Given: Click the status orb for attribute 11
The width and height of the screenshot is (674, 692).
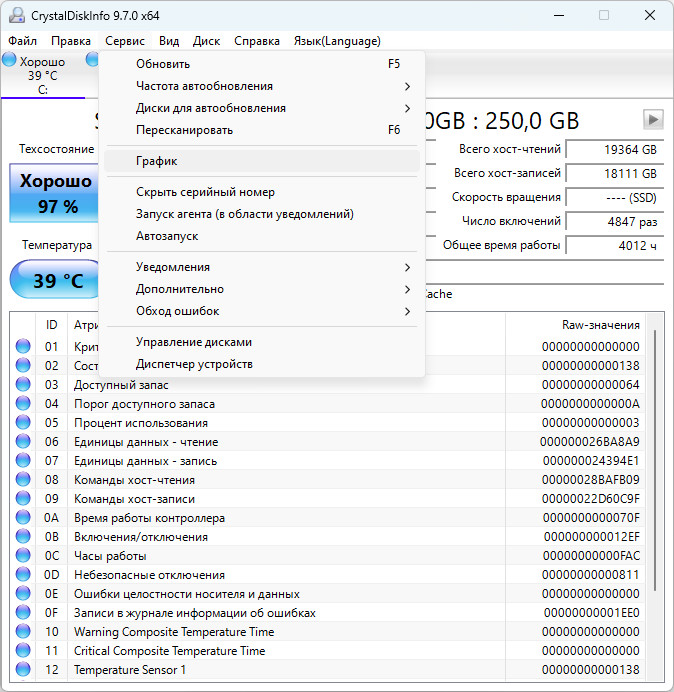Looking at the screenshot, I should pyautogui.click(x=23, y=650).
